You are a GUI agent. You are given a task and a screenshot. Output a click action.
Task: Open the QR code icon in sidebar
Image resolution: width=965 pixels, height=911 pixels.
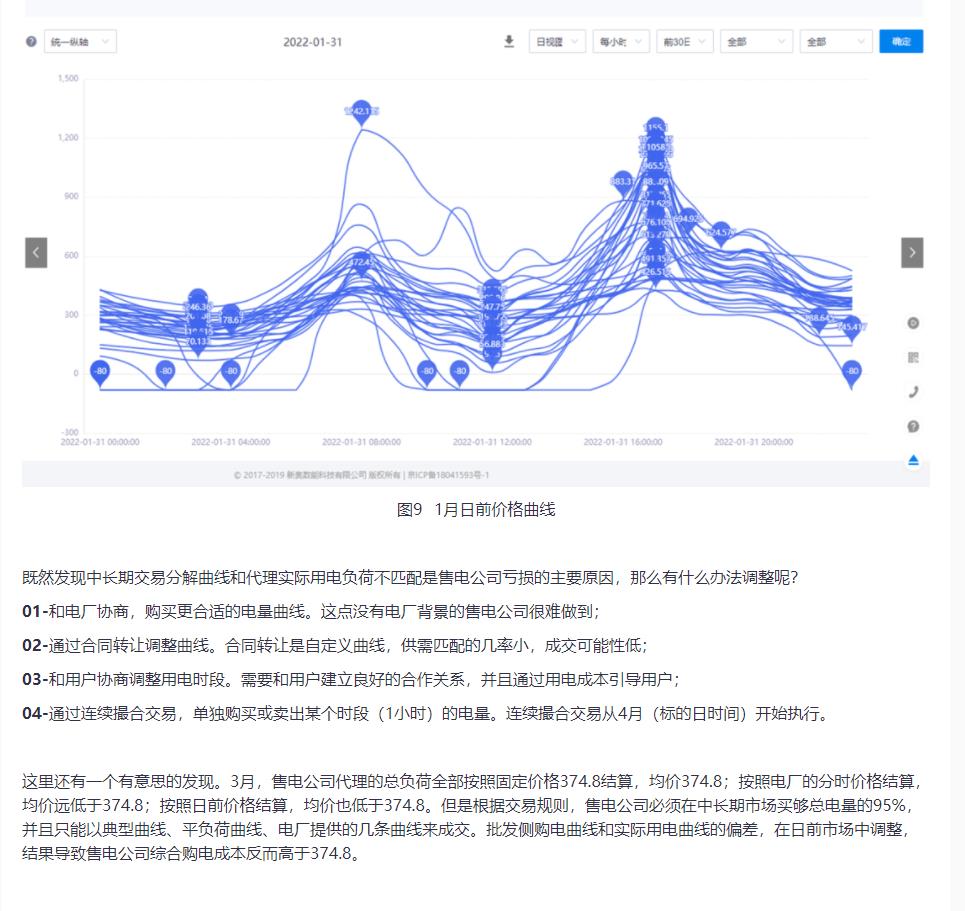click(913, 357)
